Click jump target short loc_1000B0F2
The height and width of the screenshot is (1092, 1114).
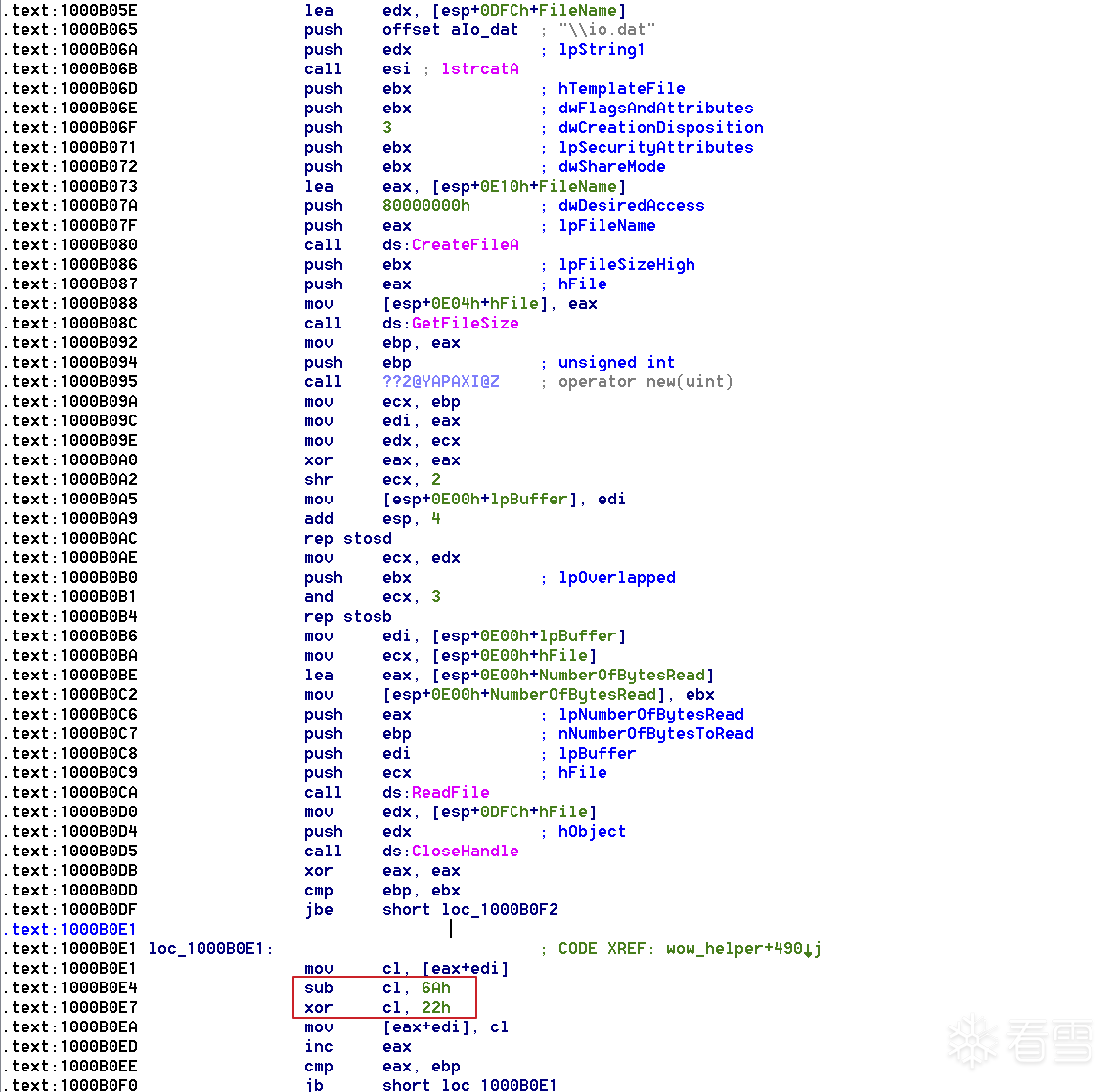pos(470,909)
